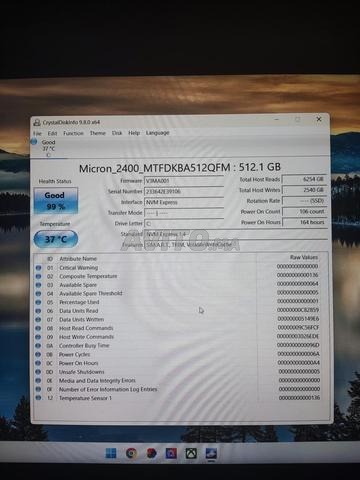Click the Drive Letter C: field
The width and height of the screenshot is (360, 480).
(x=184, y=223)
